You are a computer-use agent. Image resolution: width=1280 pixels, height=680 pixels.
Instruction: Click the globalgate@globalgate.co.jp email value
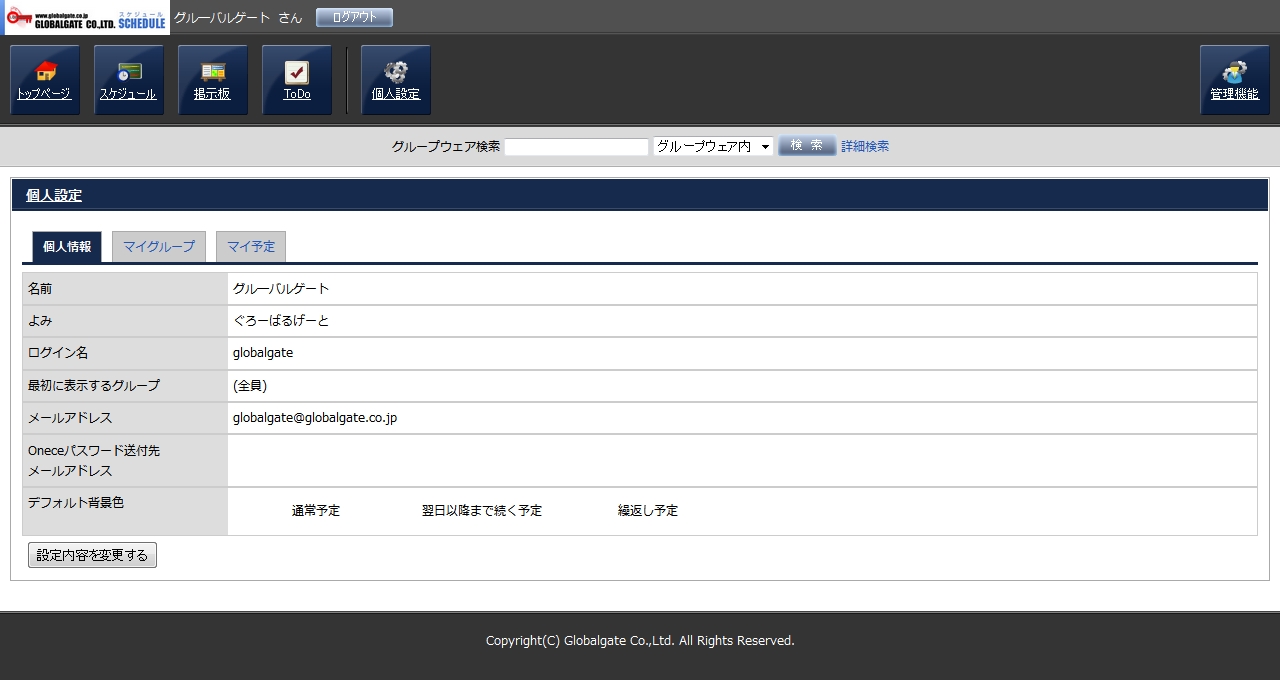click(315, 418)
